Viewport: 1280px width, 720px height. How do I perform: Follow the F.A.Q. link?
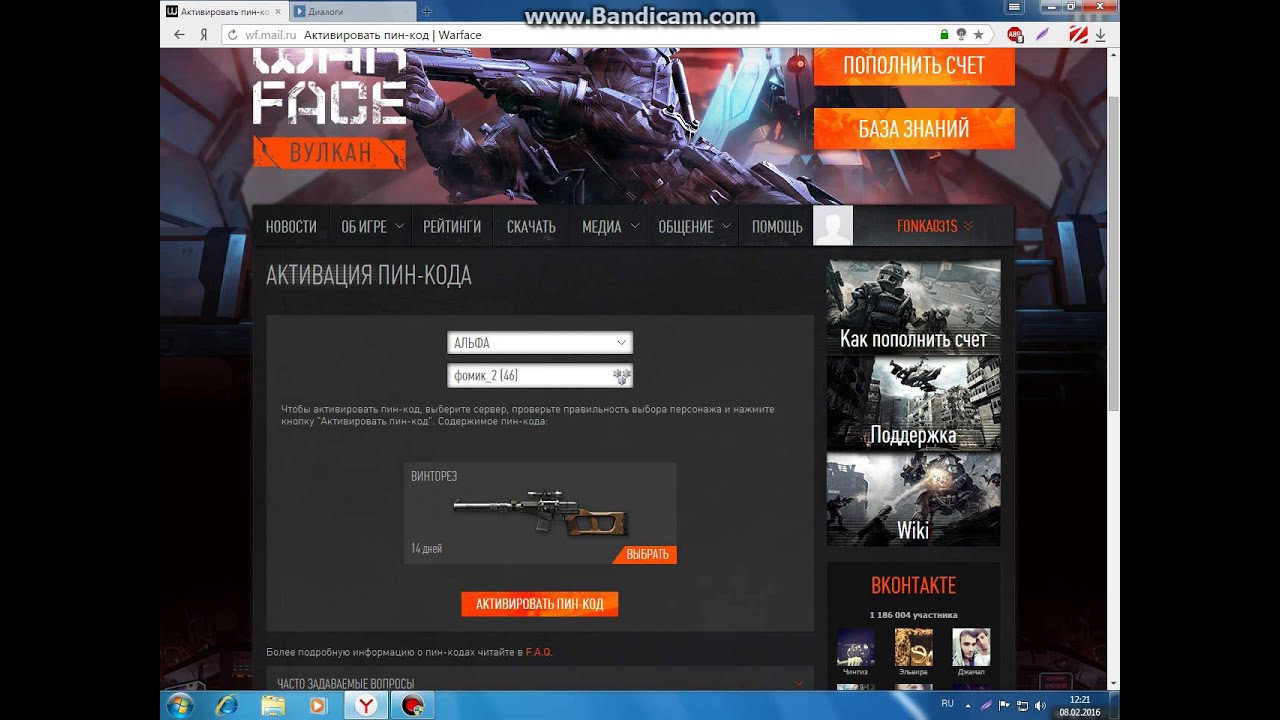point(539,652)
